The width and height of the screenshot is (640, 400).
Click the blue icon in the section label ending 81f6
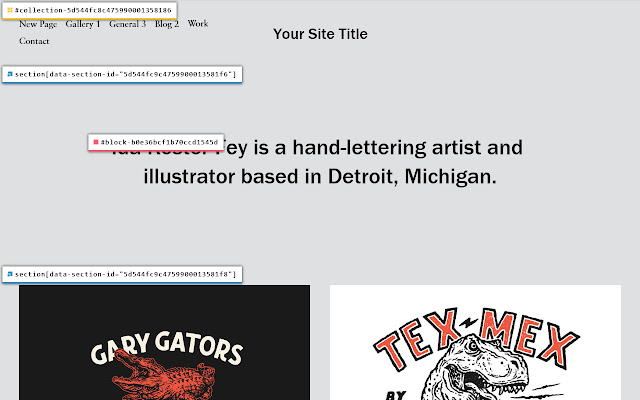[10, 74]
